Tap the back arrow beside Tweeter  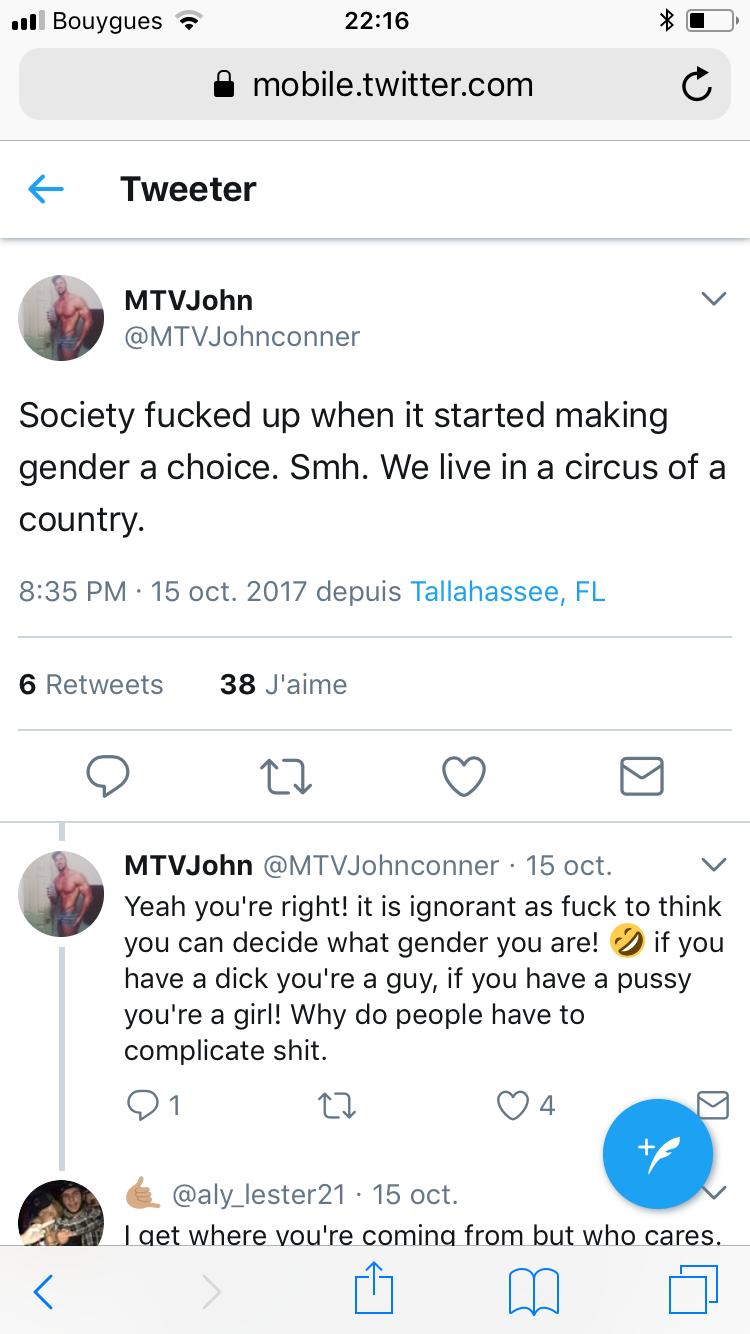click(x=46, y=189)
